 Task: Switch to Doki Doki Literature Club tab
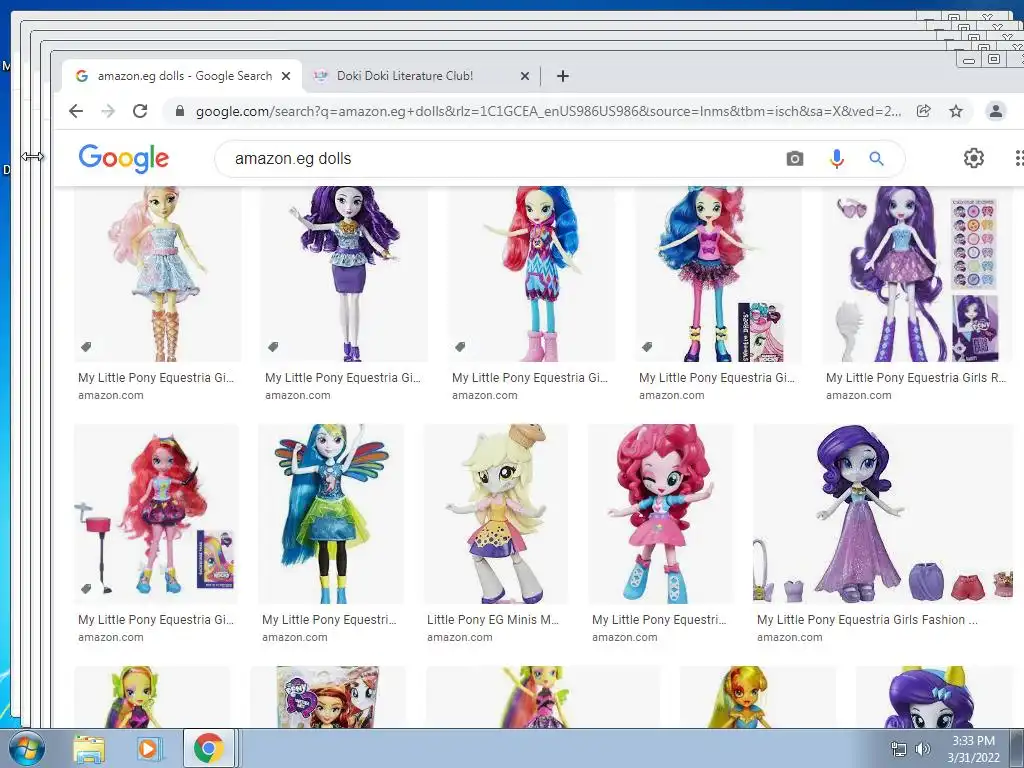(421, 76)
